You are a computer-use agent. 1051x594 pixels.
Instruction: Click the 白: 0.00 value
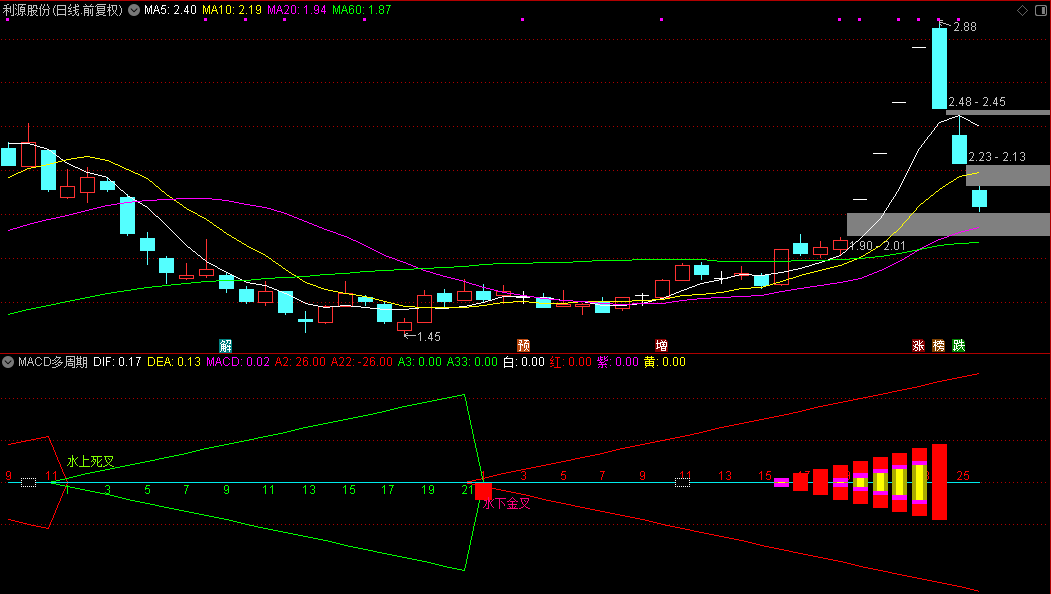click(523, 362)
